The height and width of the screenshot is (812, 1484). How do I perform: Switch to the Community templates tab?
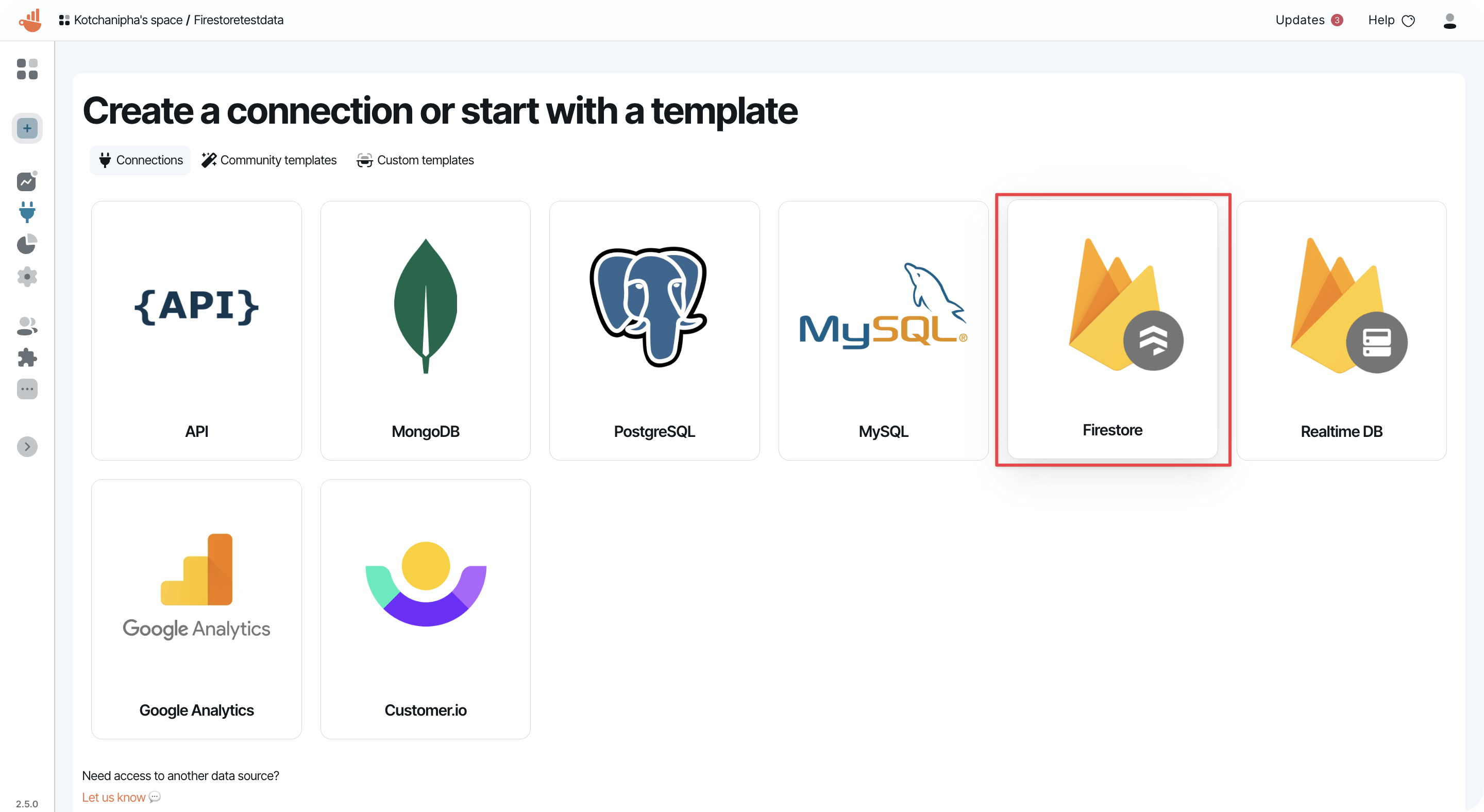269,160
